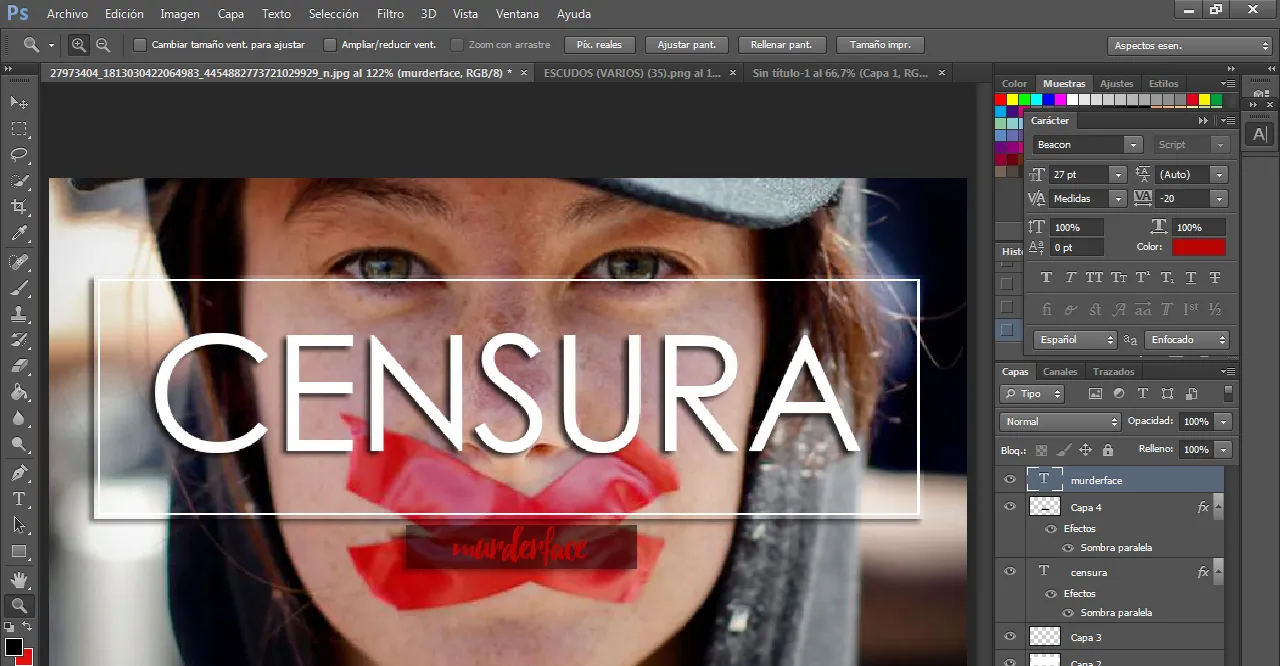Viewport: 1280px width, 666px height.
Task: Open the Filtro menu
Action: click(x=391, y=14)
